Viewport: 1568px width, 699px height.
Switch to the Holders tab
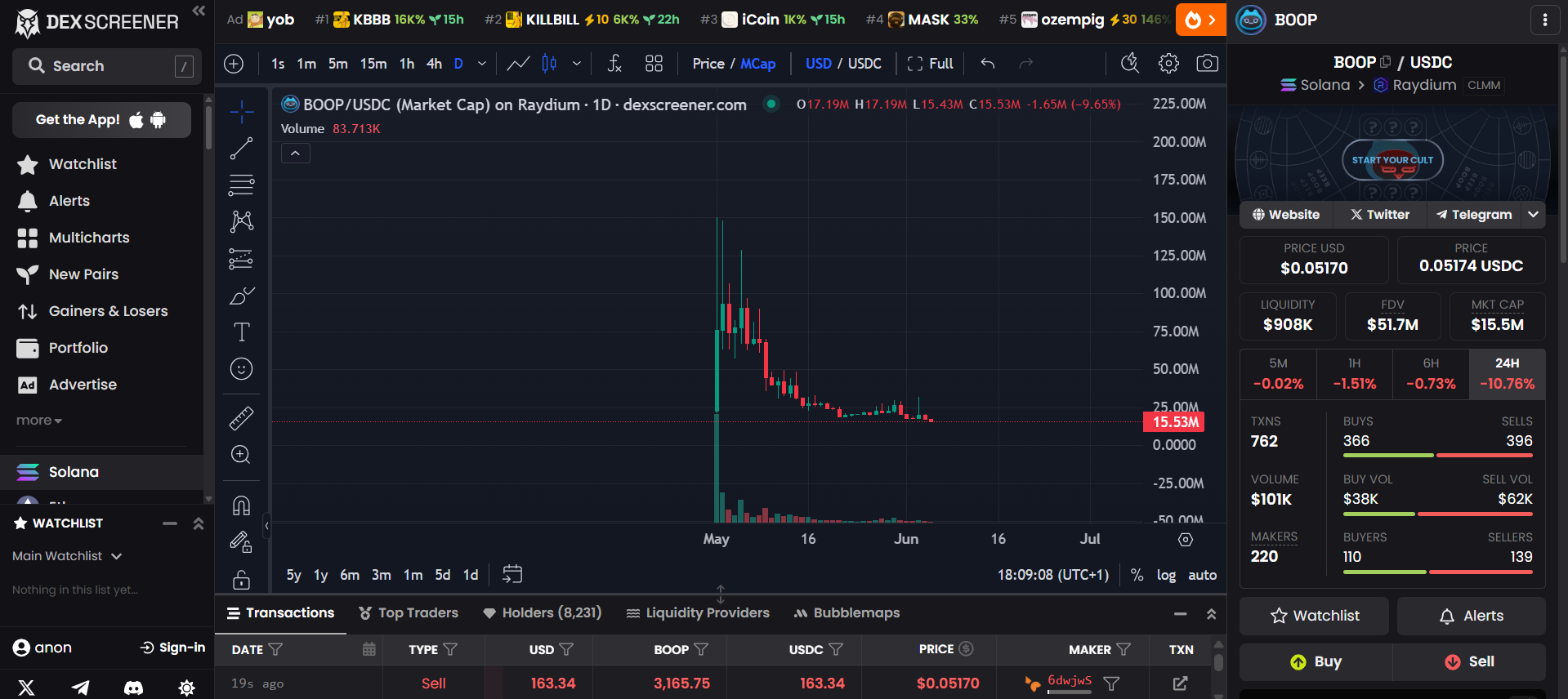[x=542, y=613]
